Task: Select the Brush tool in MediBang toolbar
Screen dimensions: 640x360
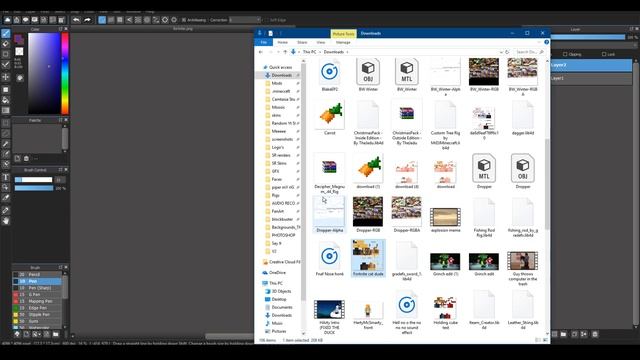Action: point(6,33)
